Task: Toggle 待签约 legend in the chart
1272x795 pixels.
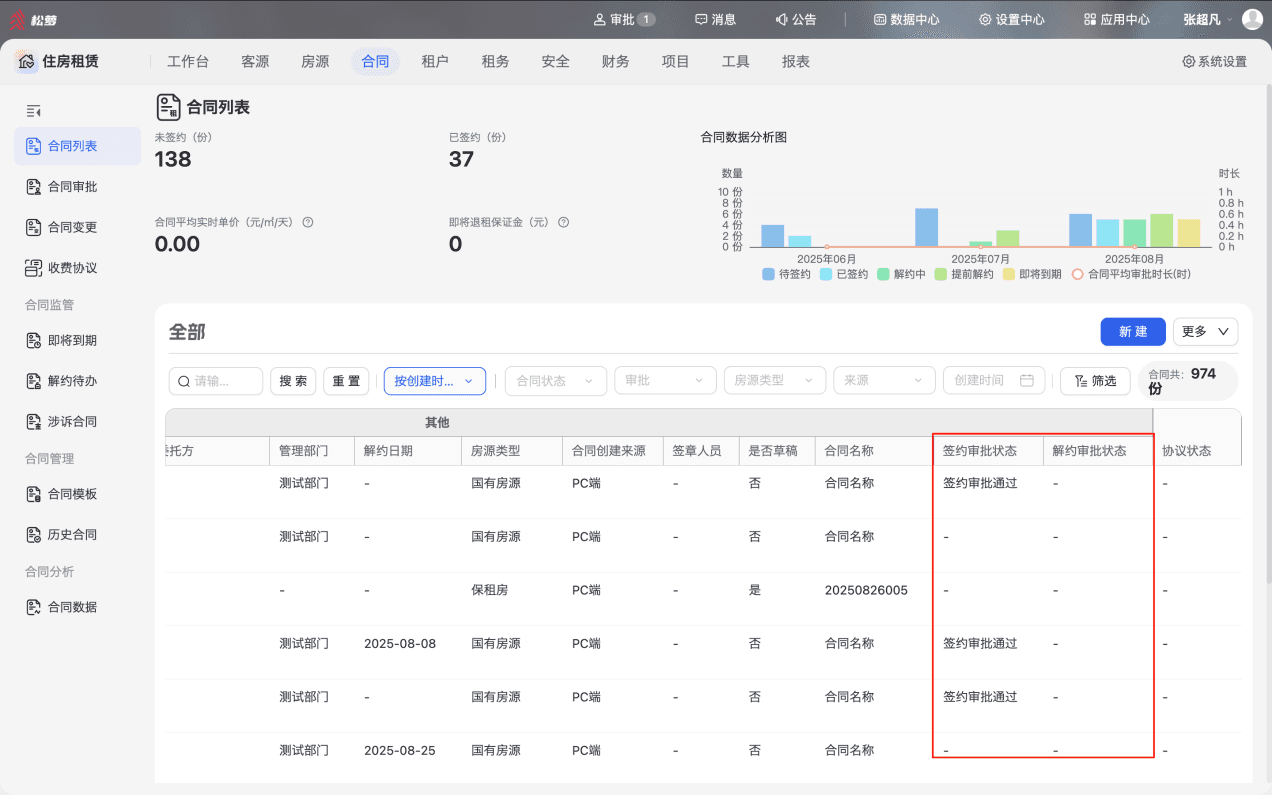Action: (x=786, y=274)
